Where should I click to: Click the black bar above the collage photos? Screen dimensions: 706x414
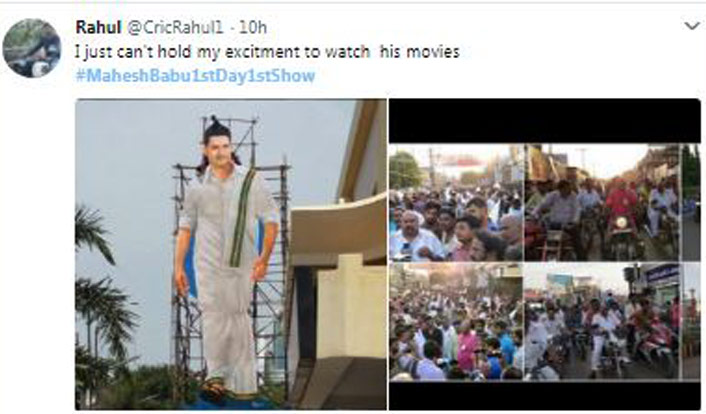pyautogui.click(x=545, y=121)
